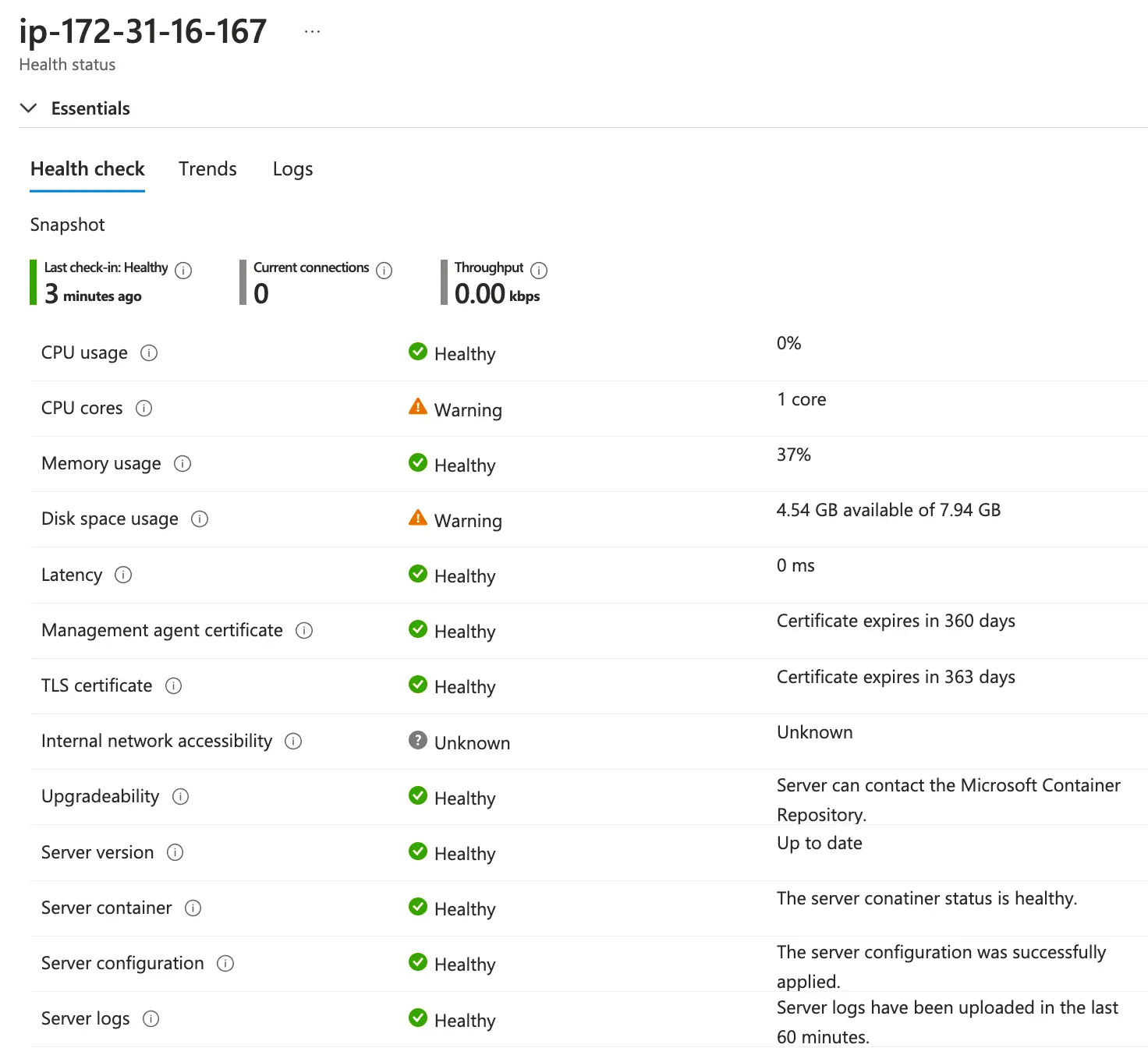
Task: Open the Logs tab
Action: point(292,169)
